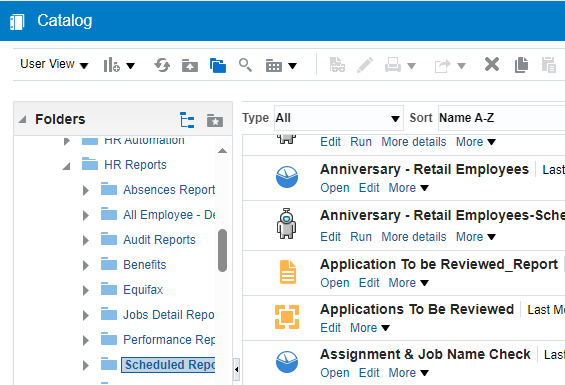Click the Paste clipboard icon
Screen dimensions: 565x385
tap(548, 65)
